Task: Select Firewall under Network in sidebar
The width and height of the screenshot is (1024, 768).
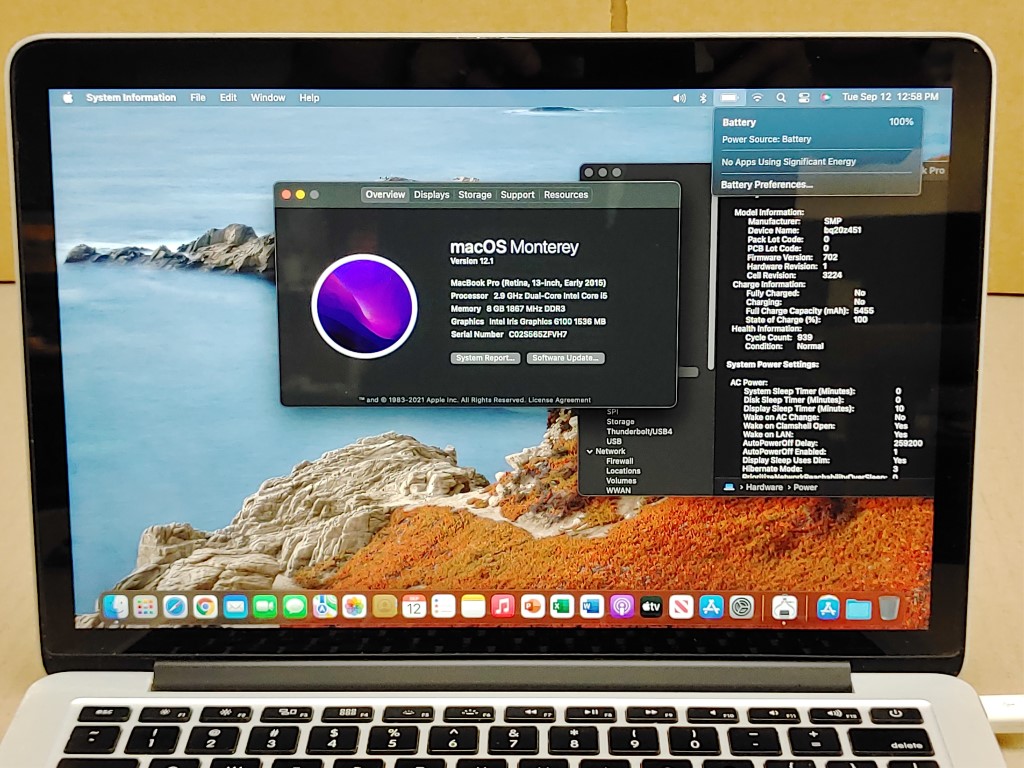Action: 620,461
